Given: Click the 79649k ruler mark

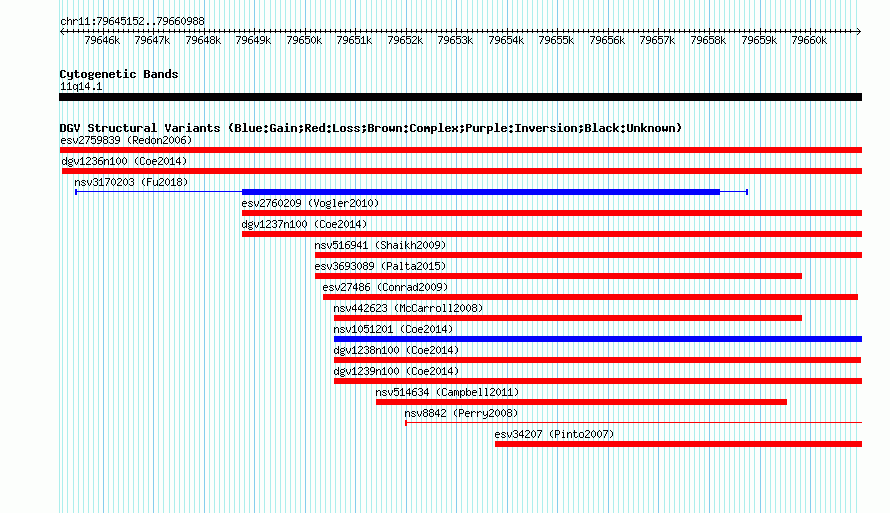Looking at the screenshot, I should 253,40.
